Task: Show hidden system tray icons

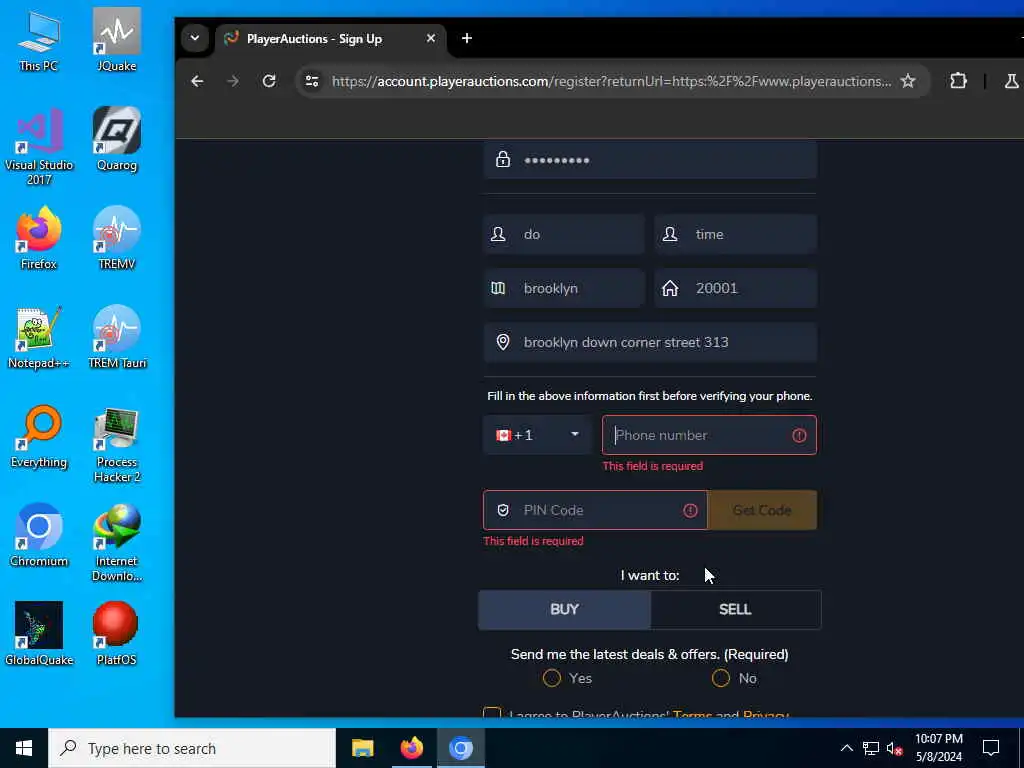Action: (x=846, y=748)
